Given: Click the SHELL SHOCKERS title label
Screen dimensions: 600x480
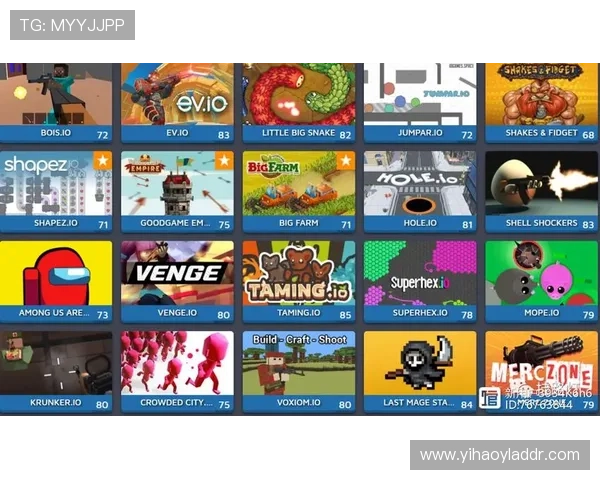Looking at the screenshot, I should point(541,223).
